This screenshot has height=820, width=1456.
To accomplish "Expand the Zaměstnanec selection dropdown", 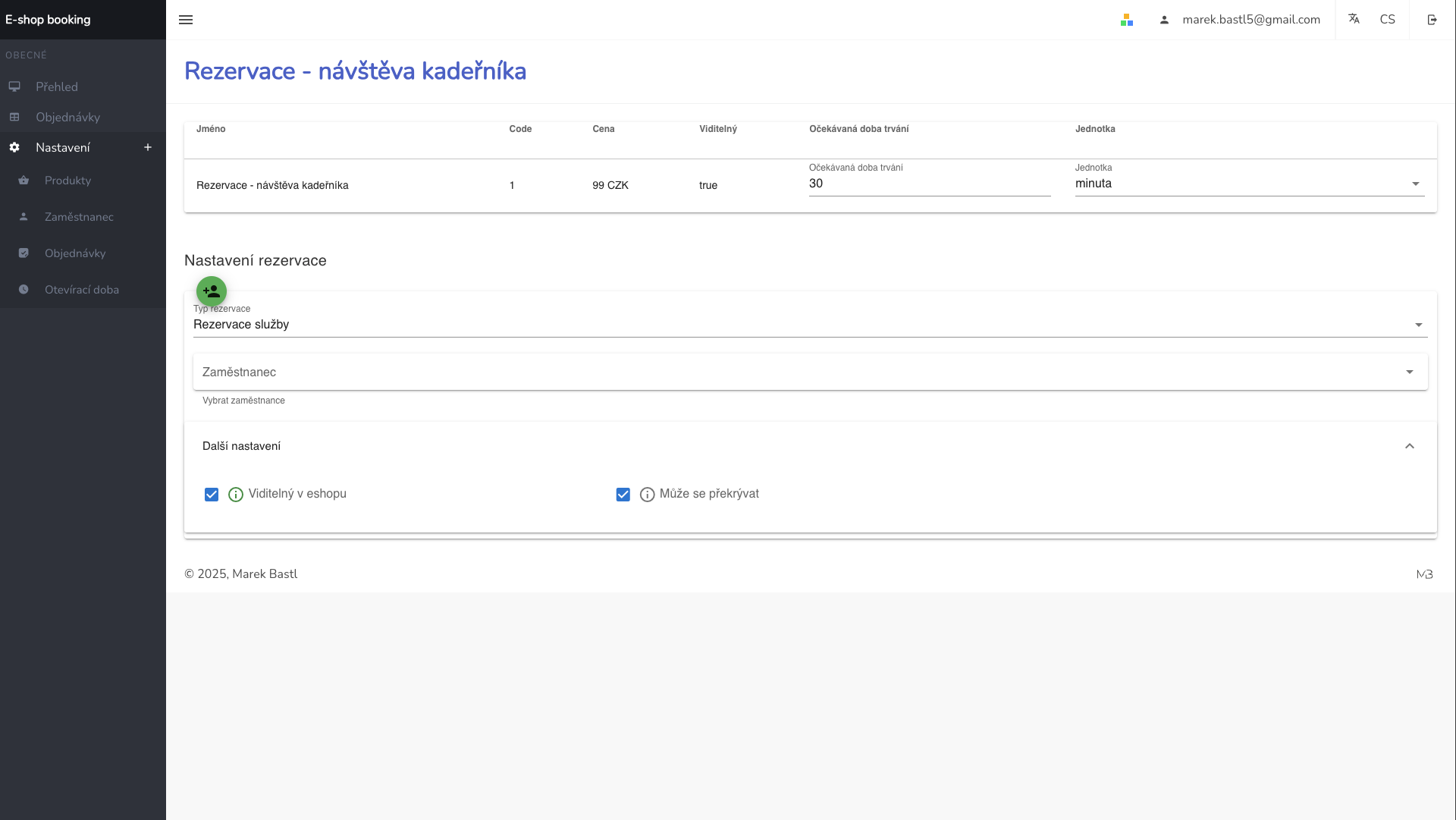I will coord(809,372).
